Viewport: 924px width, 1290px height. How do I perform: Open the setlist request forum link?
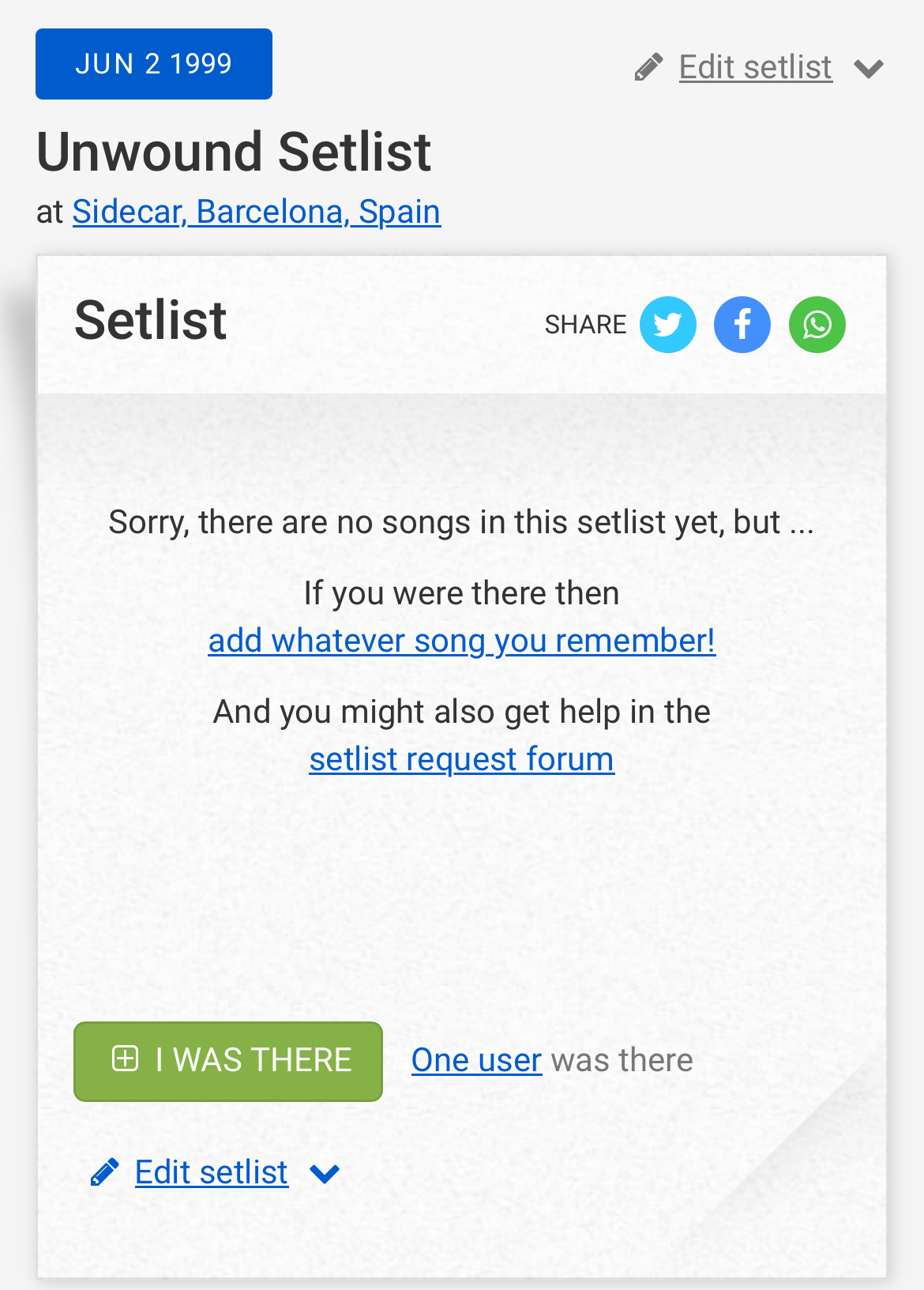tap(462, 759)
